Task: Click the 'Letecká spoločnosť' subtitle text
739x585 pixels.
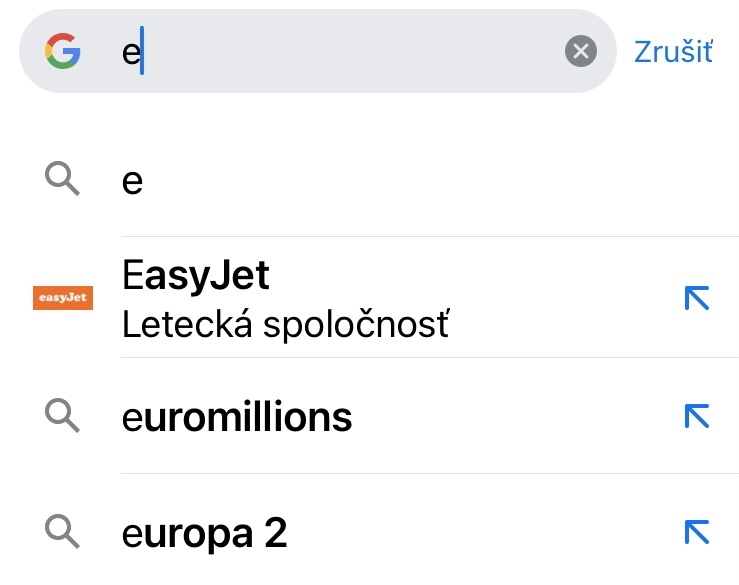Action: pos(285,324)
